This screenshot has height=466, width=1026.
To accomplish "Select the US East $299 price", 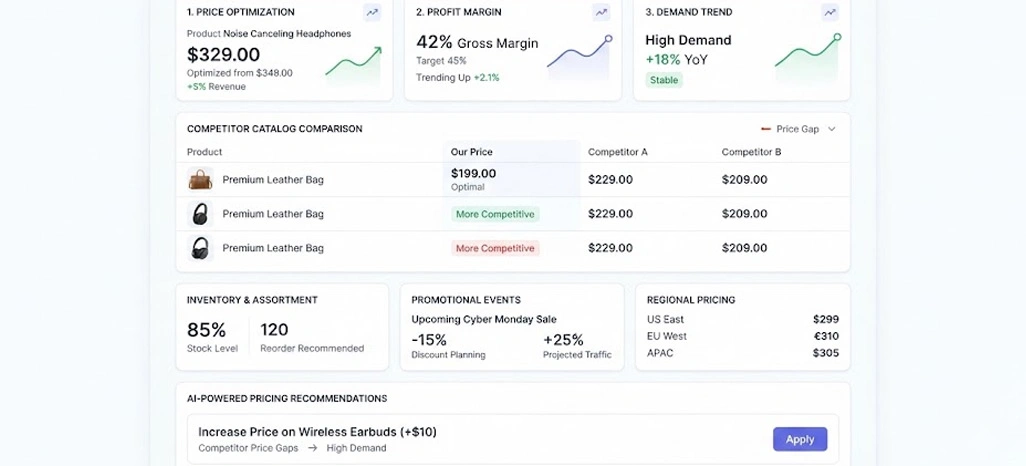I will click(x=826, y=319).
